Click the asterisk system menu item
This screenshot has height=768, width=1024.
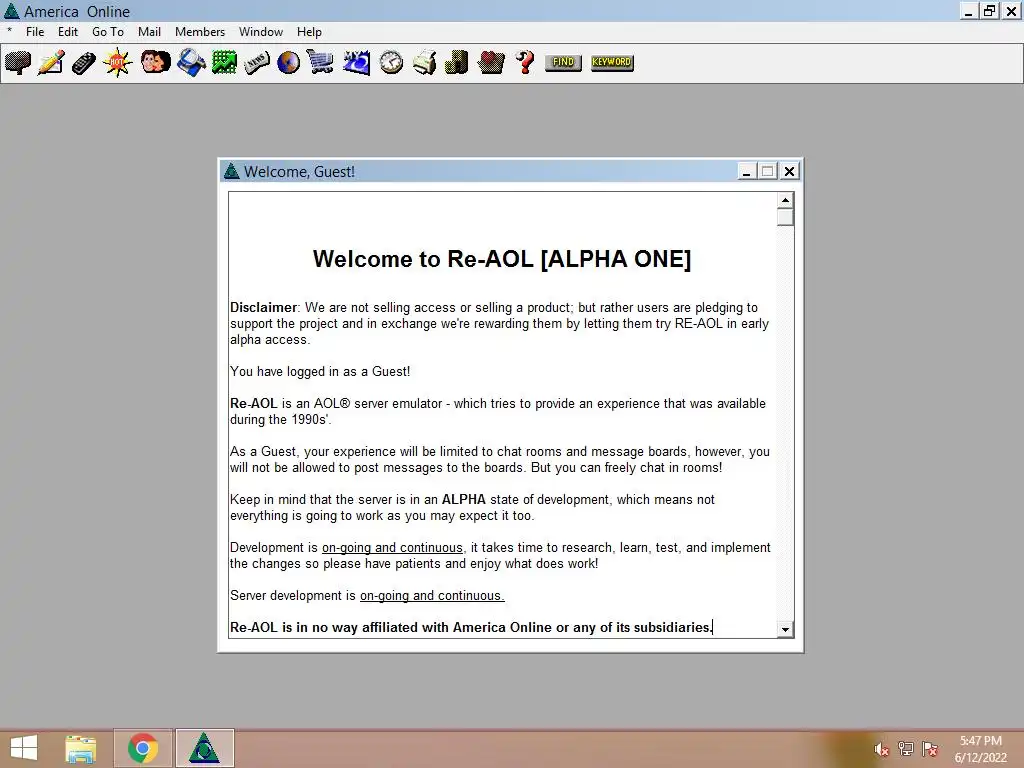9,31
